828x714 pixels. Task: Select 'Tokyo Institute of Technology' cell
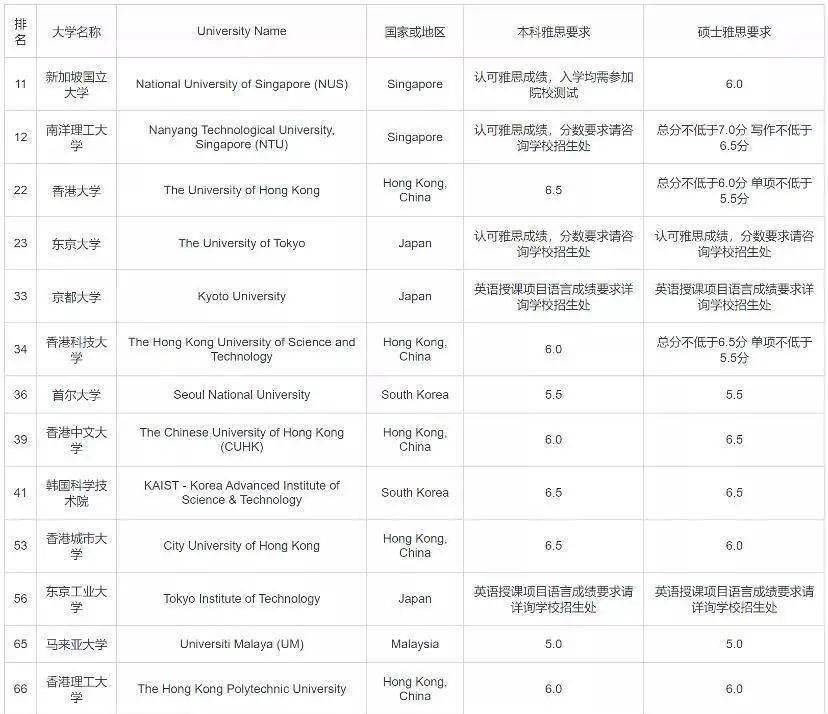pos(241,599)
